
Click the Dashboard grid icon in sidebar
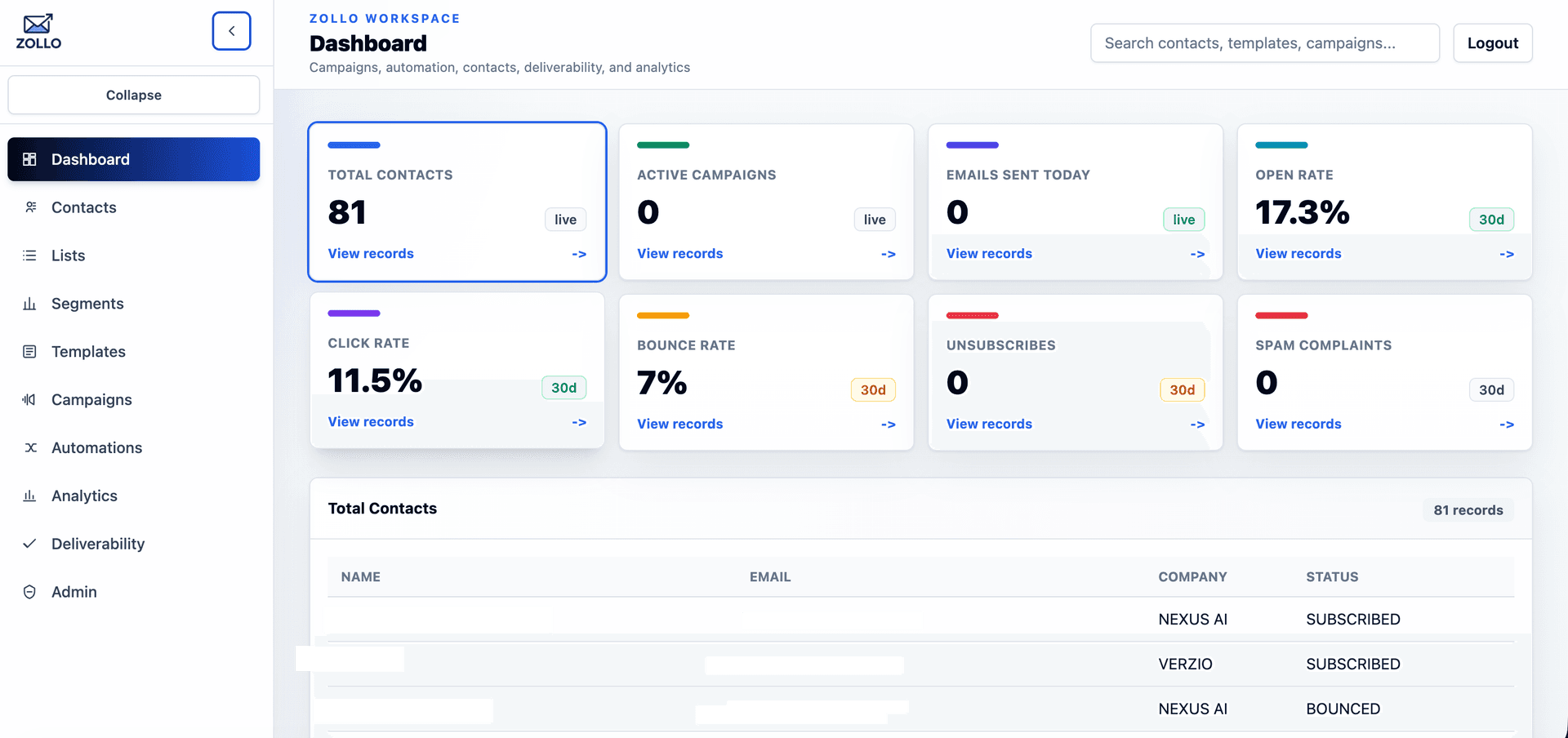(x=29, y=159)
